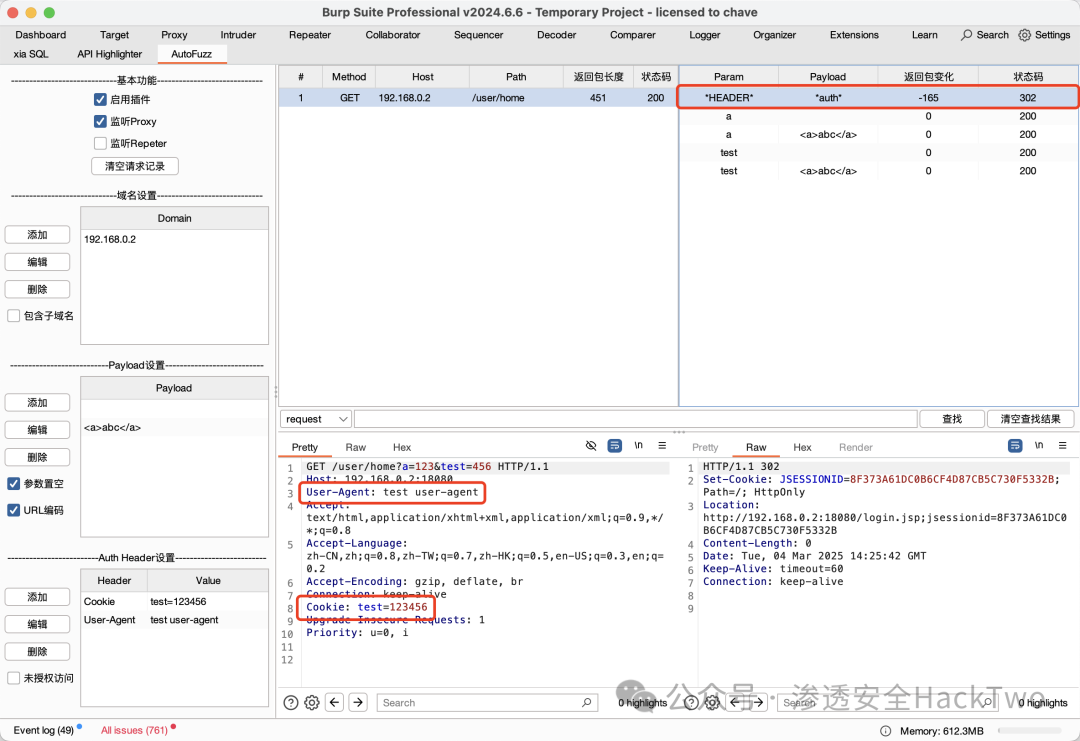1080x741 pixels.
Task: Select GET /user/home request row
Action: click(x=478, y=98)
